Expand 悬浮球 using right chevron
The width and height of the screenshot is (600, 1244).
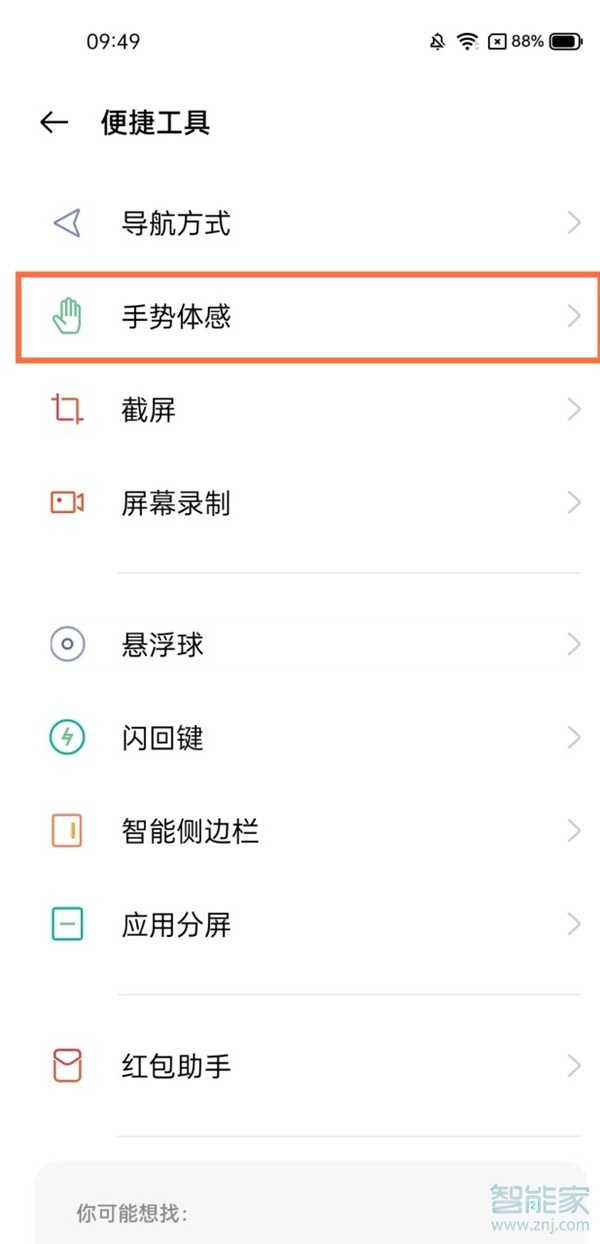pyautogui.click(x=574, y=645)
